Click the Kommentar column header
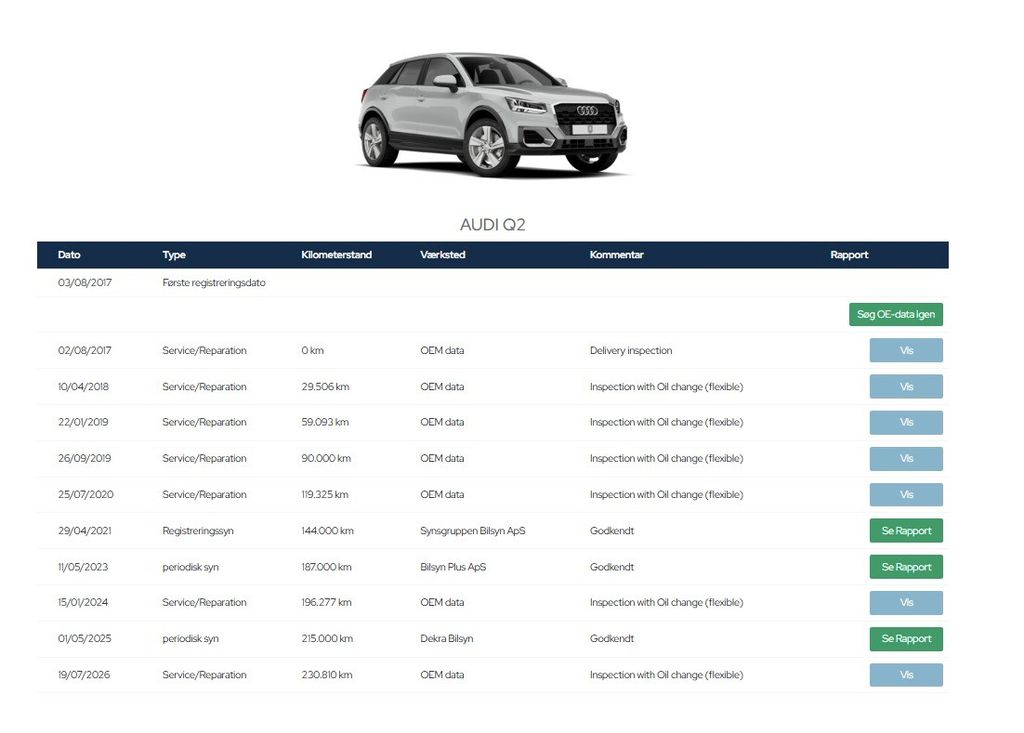Viewport: 1024px width, 733px height. click(616, 255)
